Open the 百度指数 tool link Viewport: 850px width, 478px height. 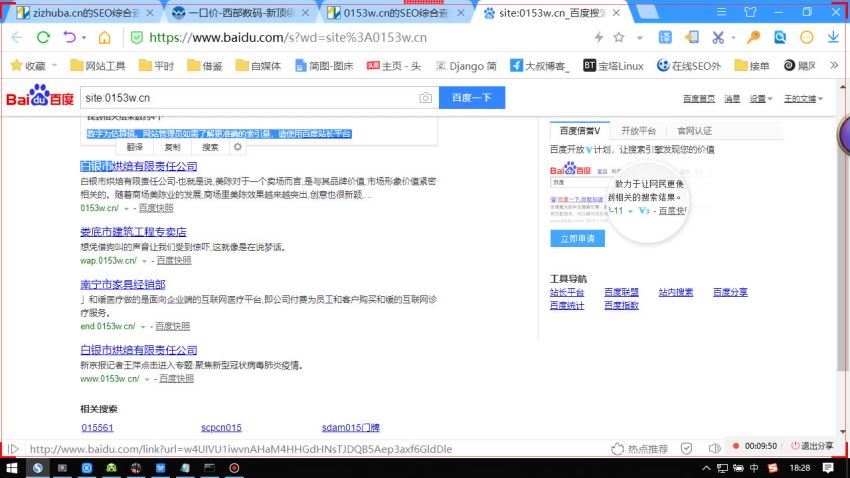pyautogui.click(x=621, y=306)
